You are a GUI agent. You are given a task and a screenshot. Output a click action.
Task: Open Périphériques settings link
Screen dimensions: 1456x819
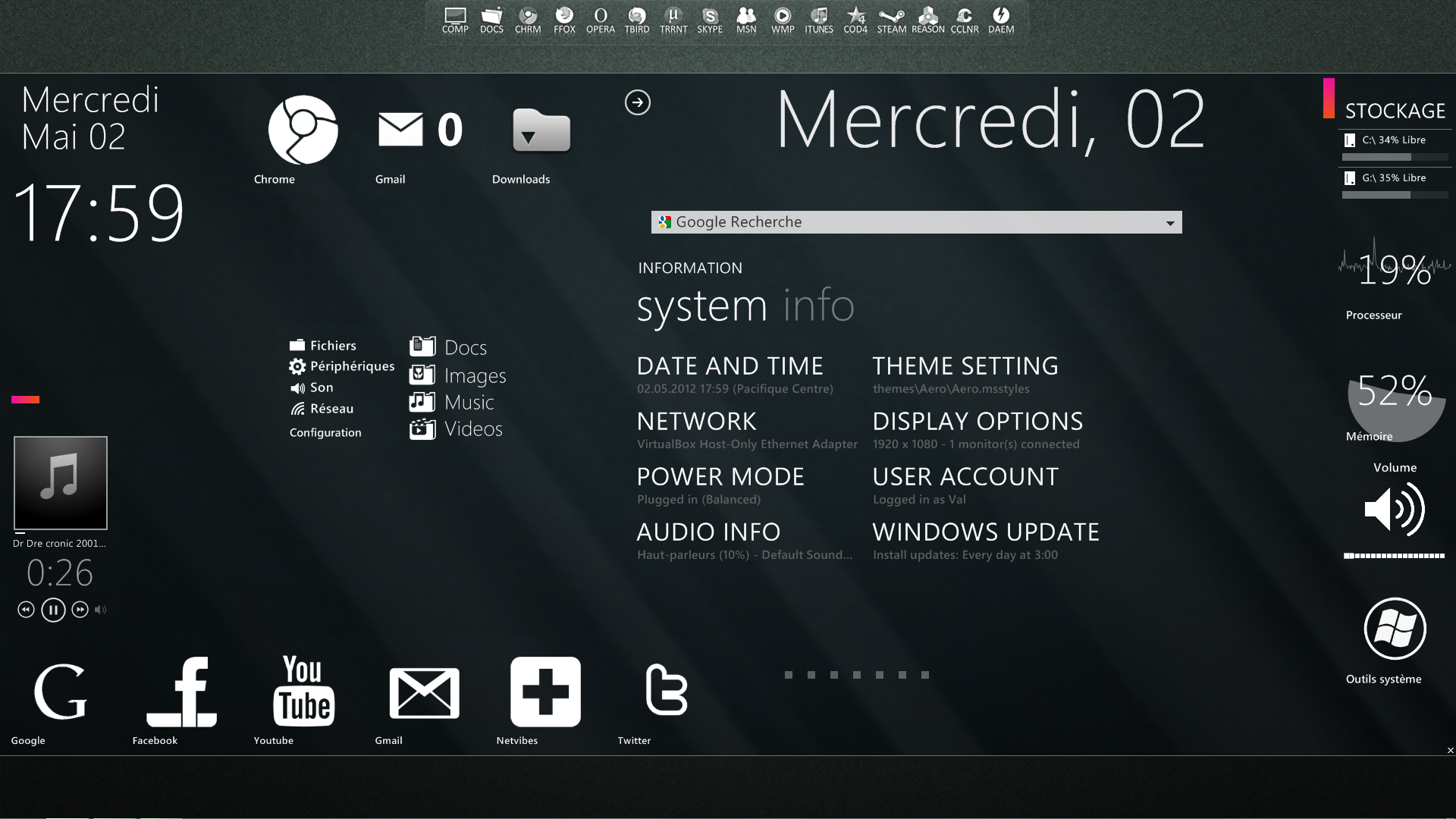(x=342, y=366)
